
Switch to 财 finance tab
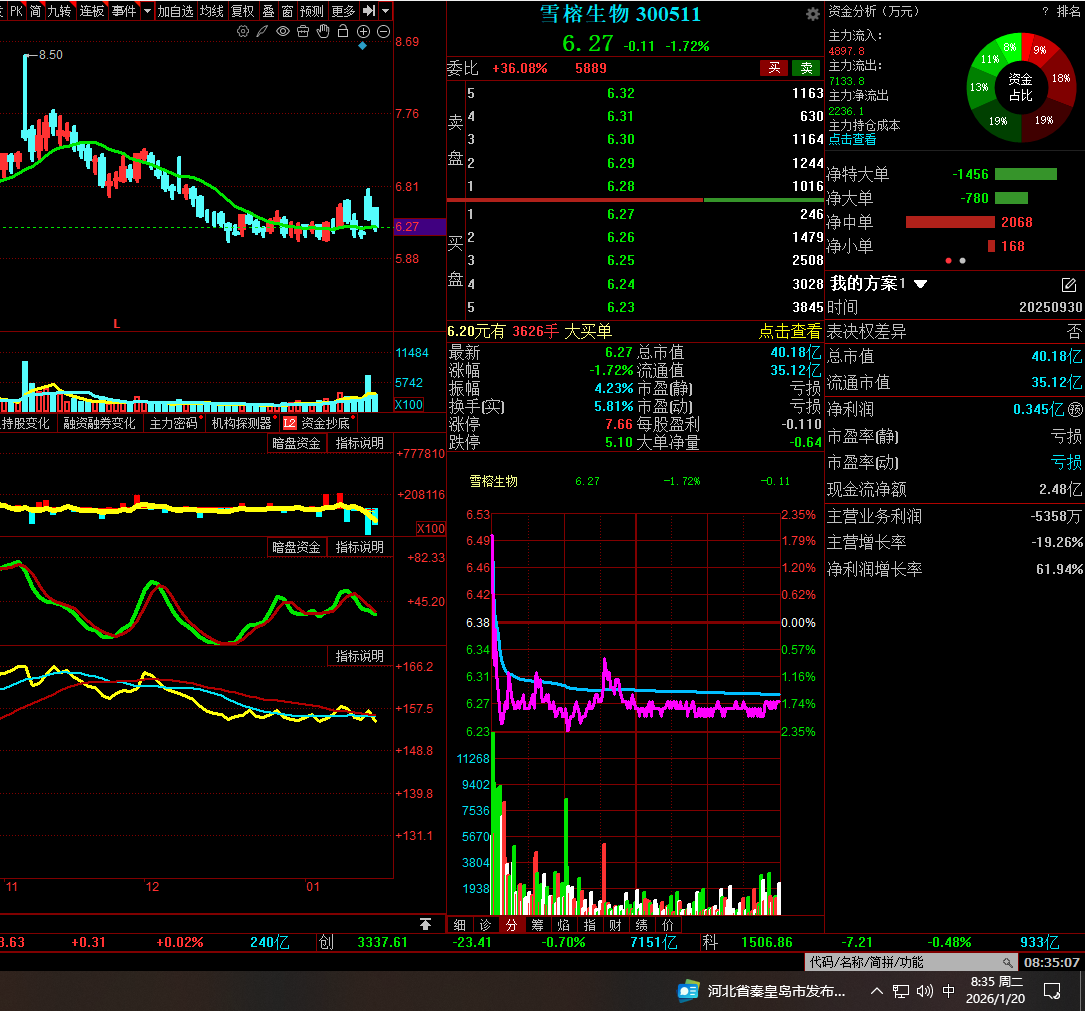tap(615, 925)
